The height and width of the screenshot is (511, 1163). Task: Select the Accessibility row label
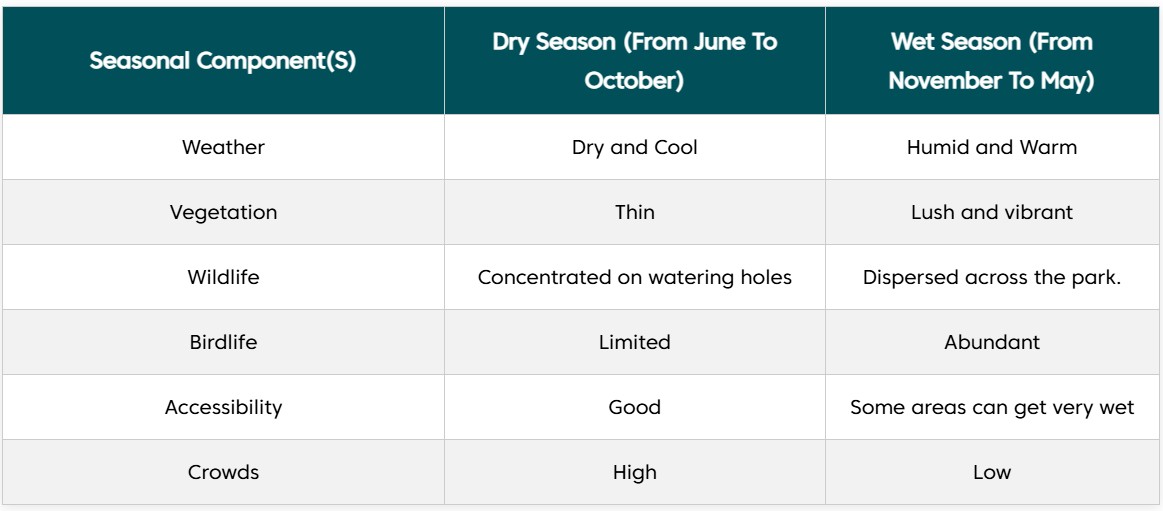(223, 407)
